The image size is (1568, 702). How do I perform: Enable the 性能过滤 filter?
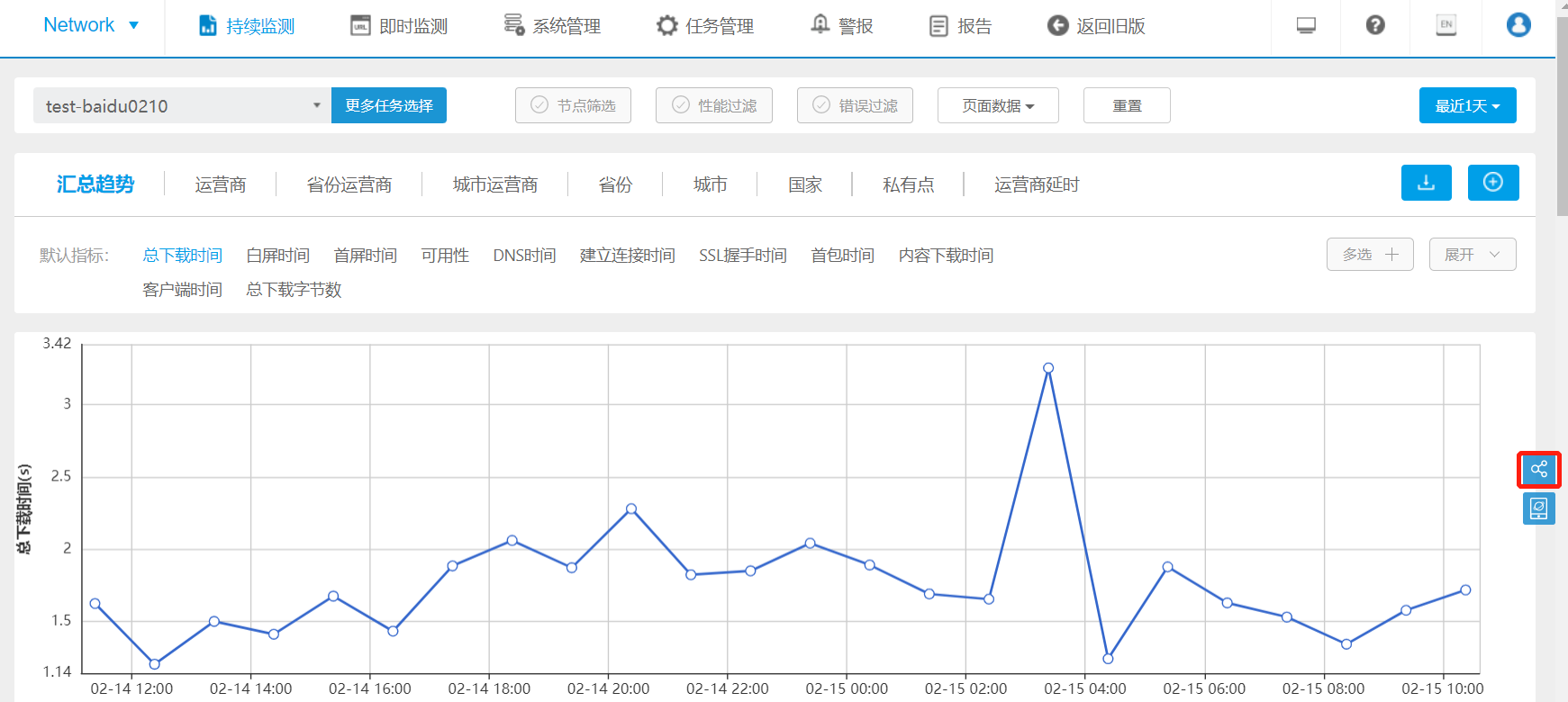point(713,105)
